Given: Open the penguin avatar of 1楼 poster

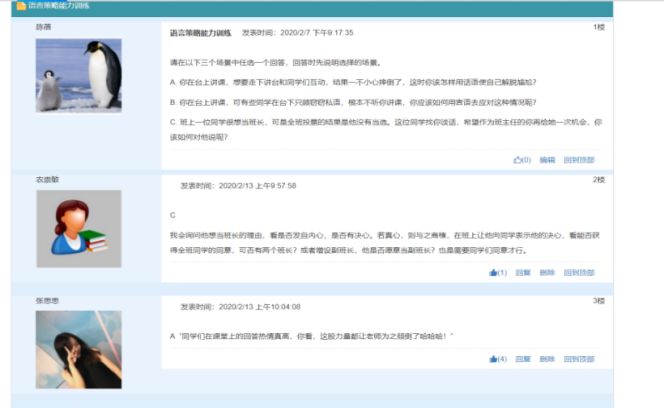Looking at the screenshot, I should (79, 75).
